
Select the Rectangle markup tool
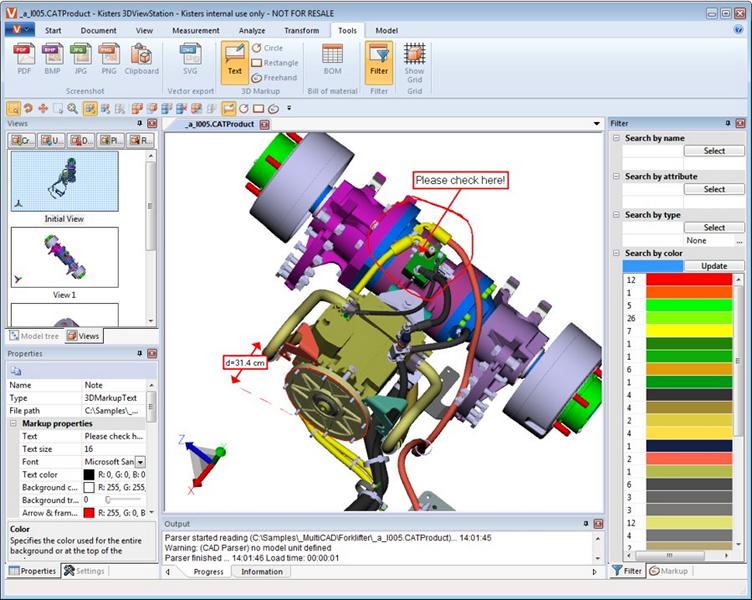coord(275,63)
